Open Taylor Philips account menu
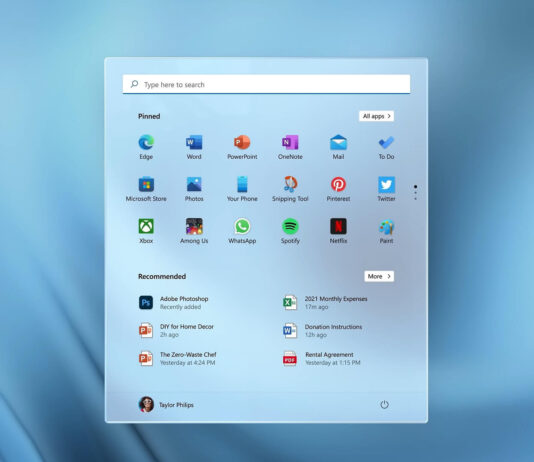 [166, 404]
